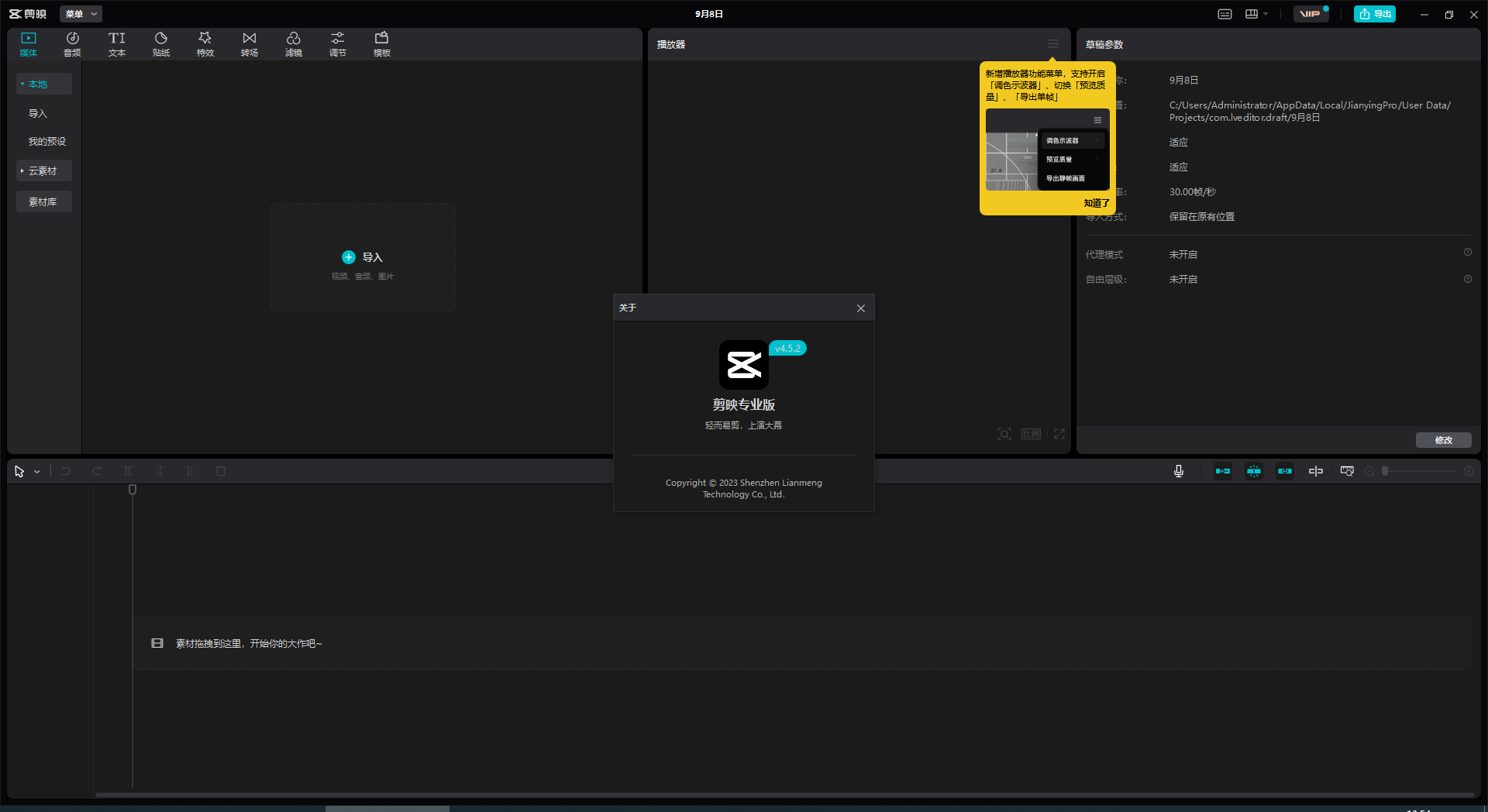Click the layout switch icon in title bar

click(1251, 14)
